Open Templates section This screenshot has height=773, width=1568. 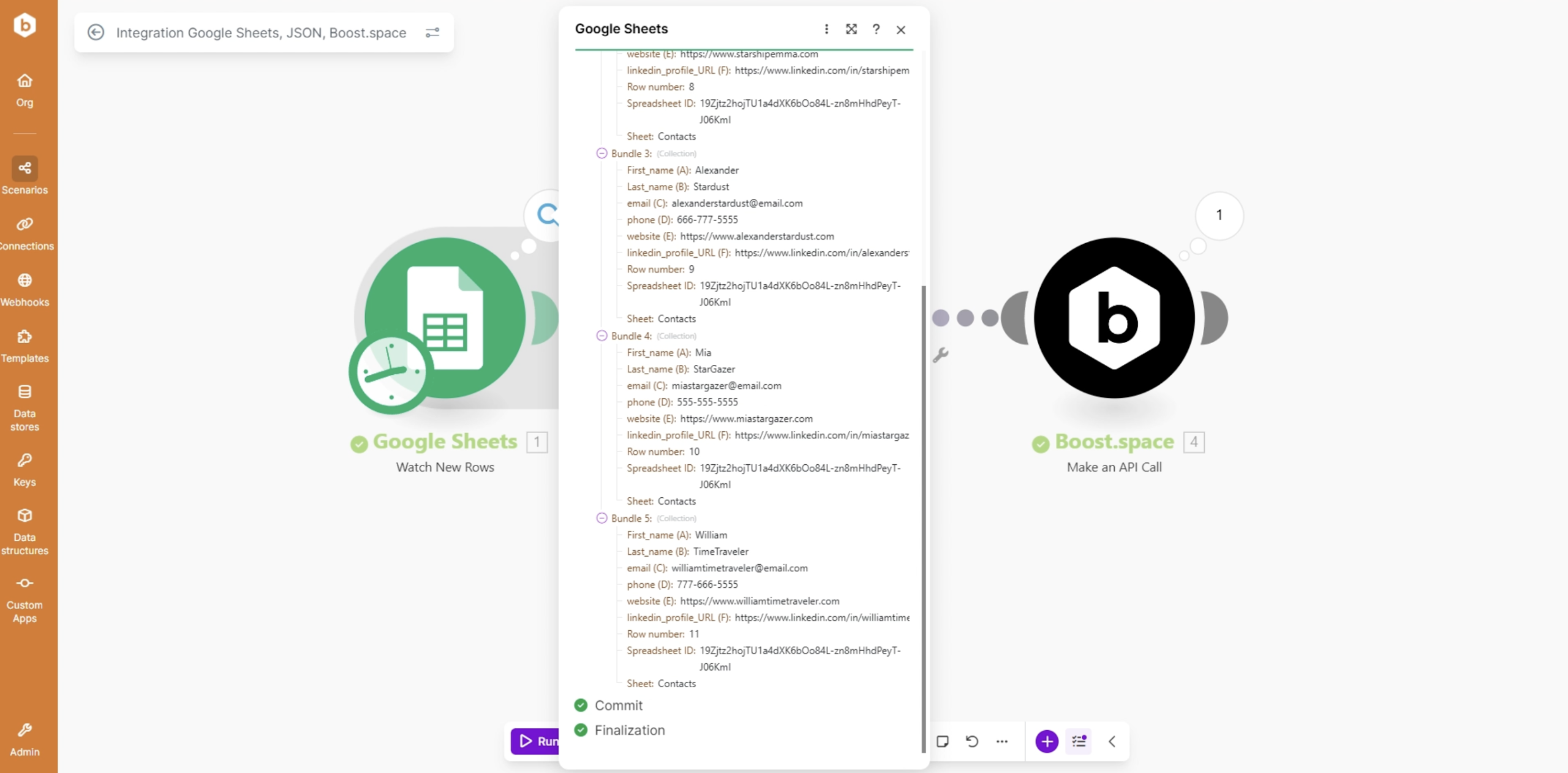point(24,345)
